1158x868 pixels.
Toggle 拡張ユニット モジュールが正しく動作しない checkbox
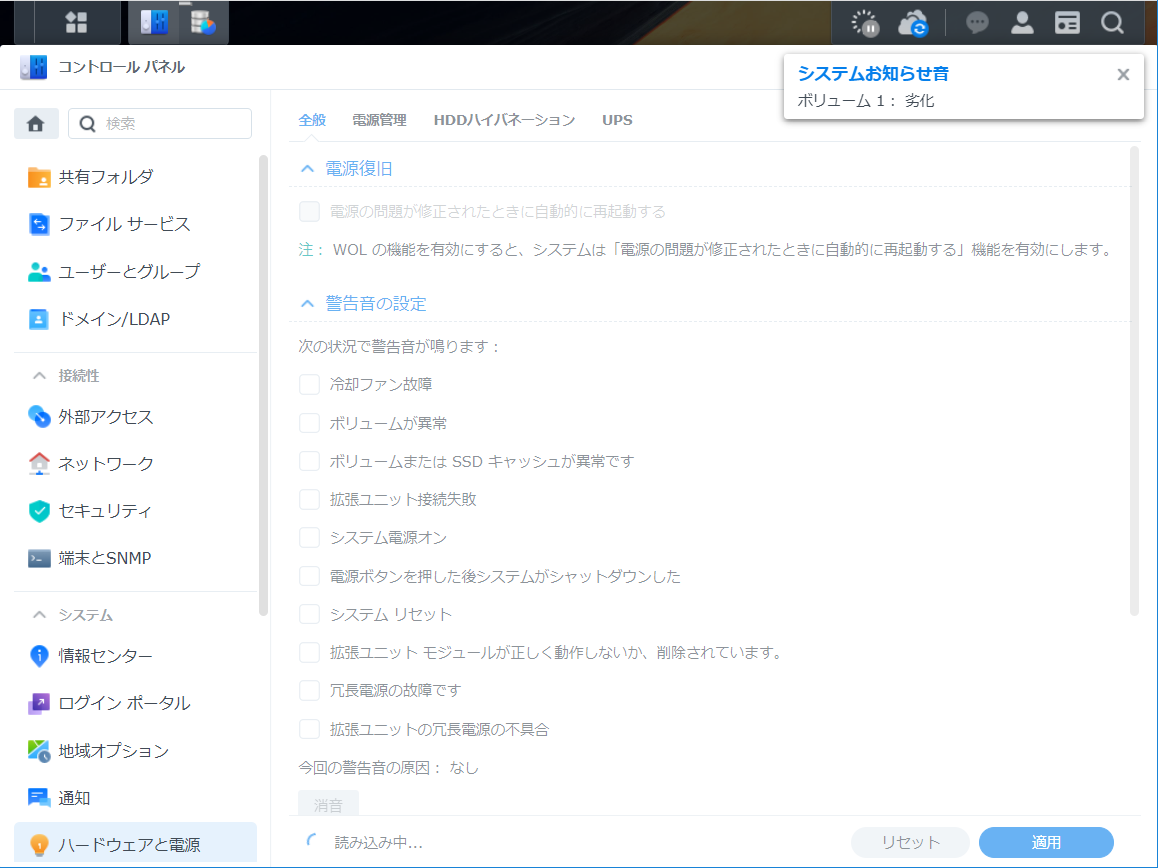click(309, 653)
